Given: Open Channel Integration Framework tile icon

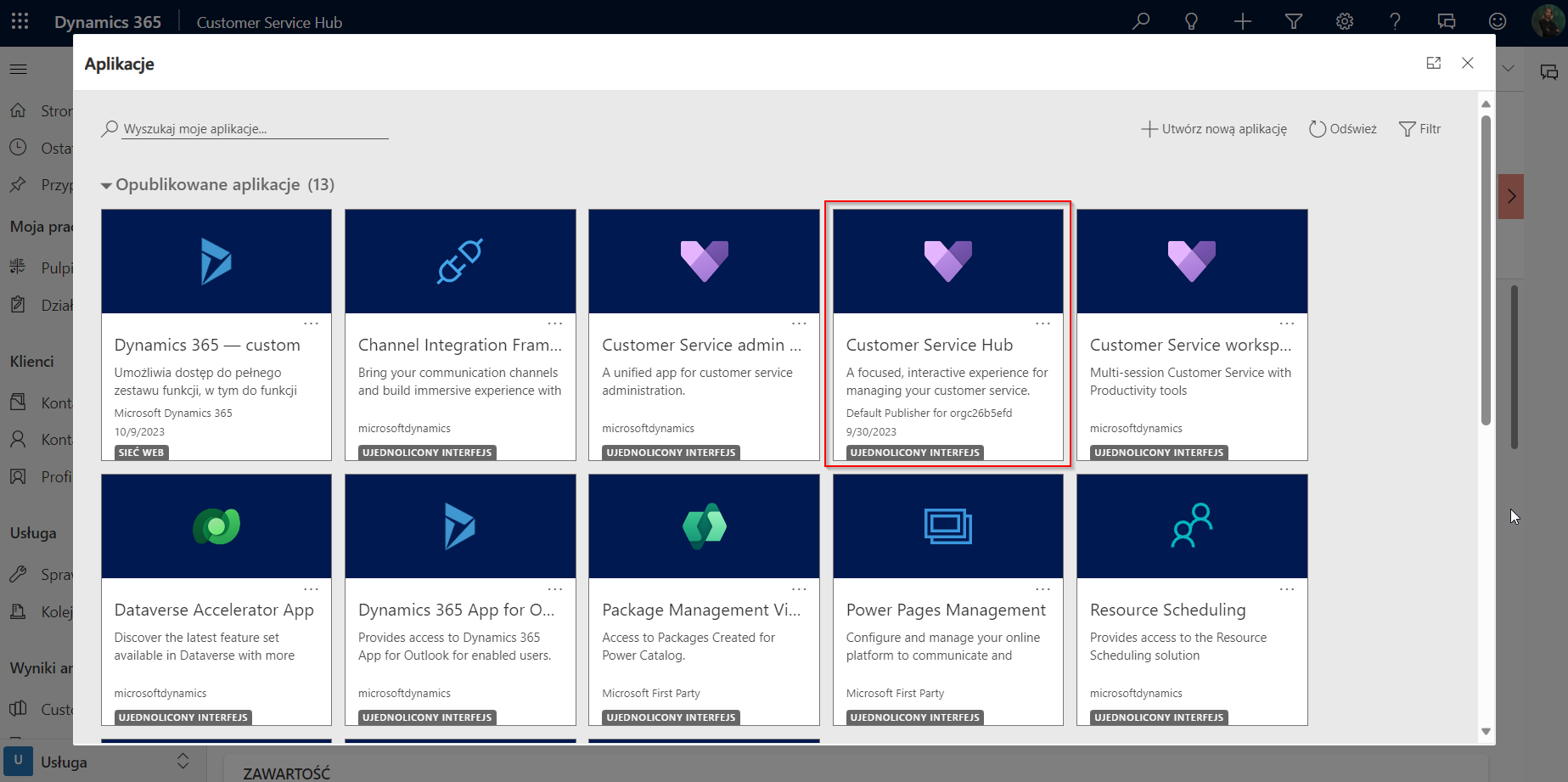Looking at the screenshot, I should [x=460, y=262].
